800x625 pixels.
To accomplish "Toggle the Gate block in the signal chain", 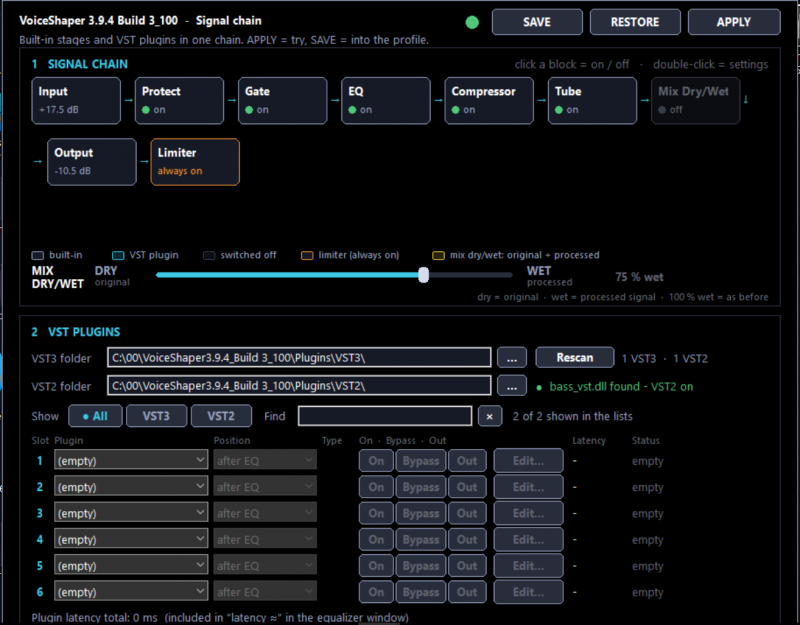I will point(282,101).
